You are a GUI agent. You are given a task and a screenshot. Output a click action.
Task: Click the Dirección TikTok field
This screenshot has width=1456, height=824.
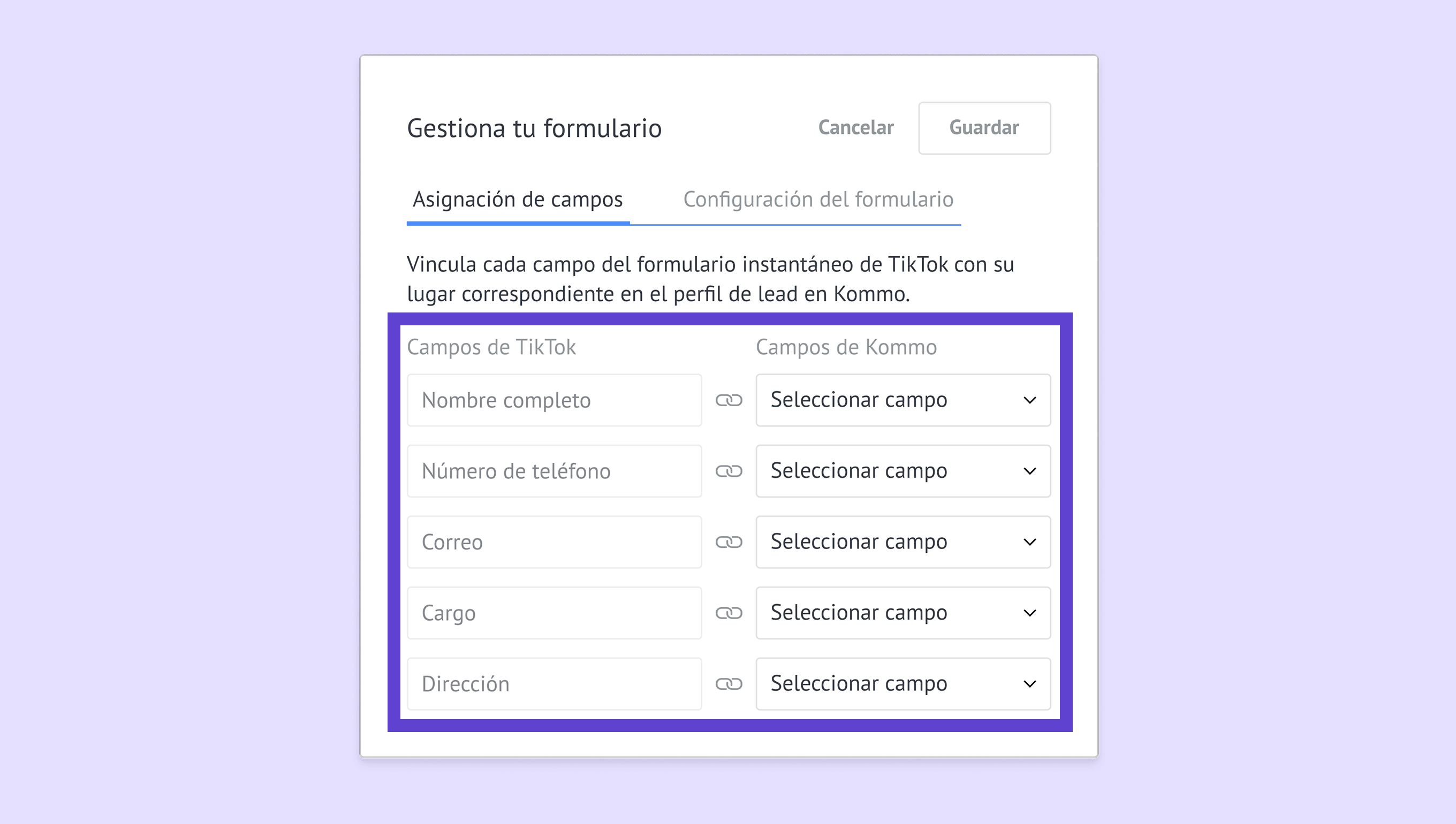[554, 684]
